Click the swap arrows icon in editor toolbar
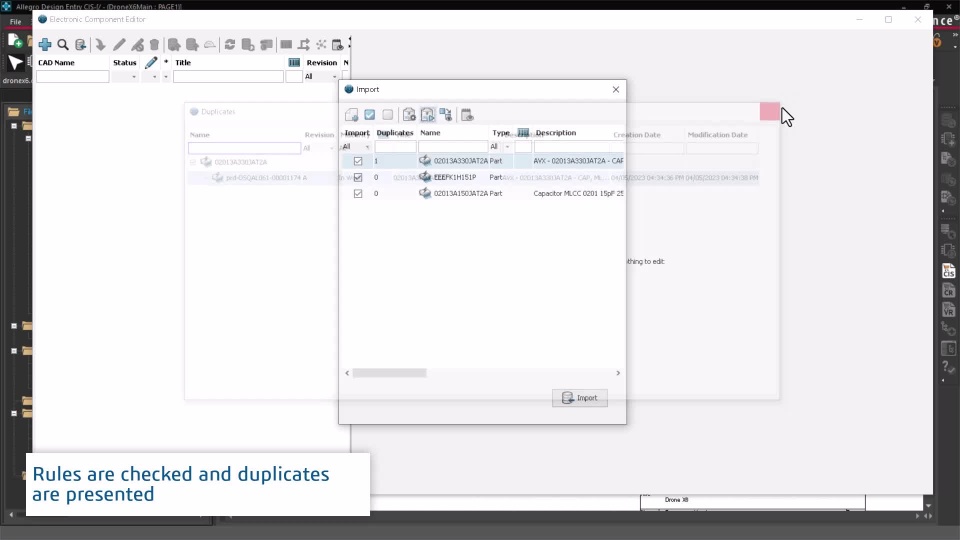960x540 pixels. tap(304, 44)
